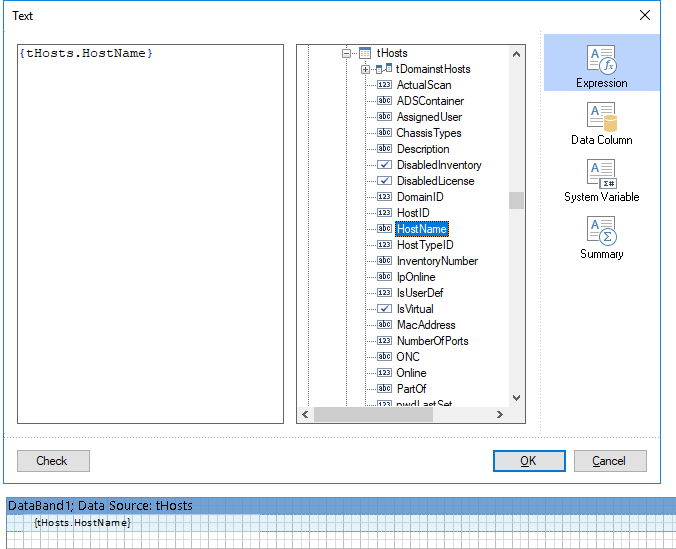Select the DomainID column

coord(420,197)
